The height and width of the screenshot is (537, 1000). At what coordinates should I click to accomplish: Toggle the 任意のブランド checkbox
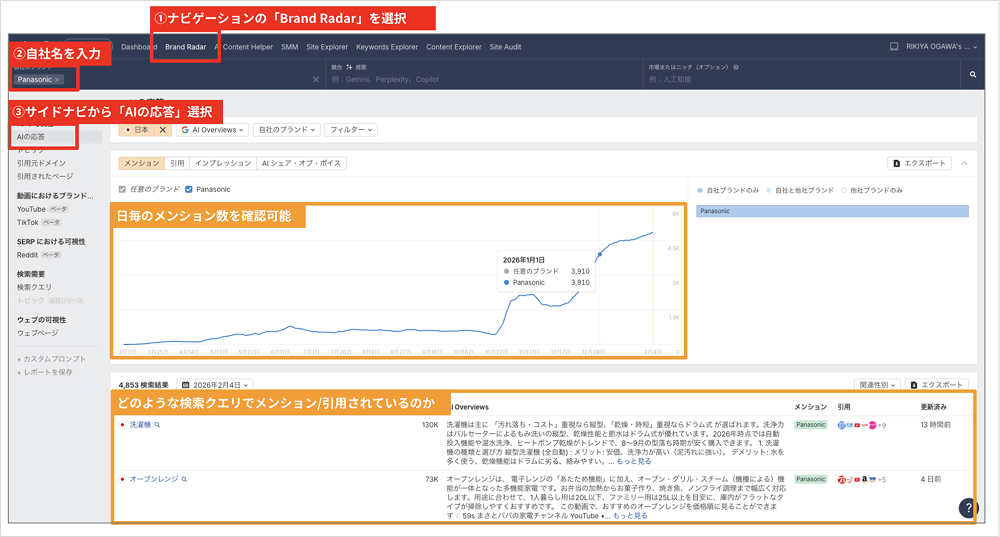[122, 189]
